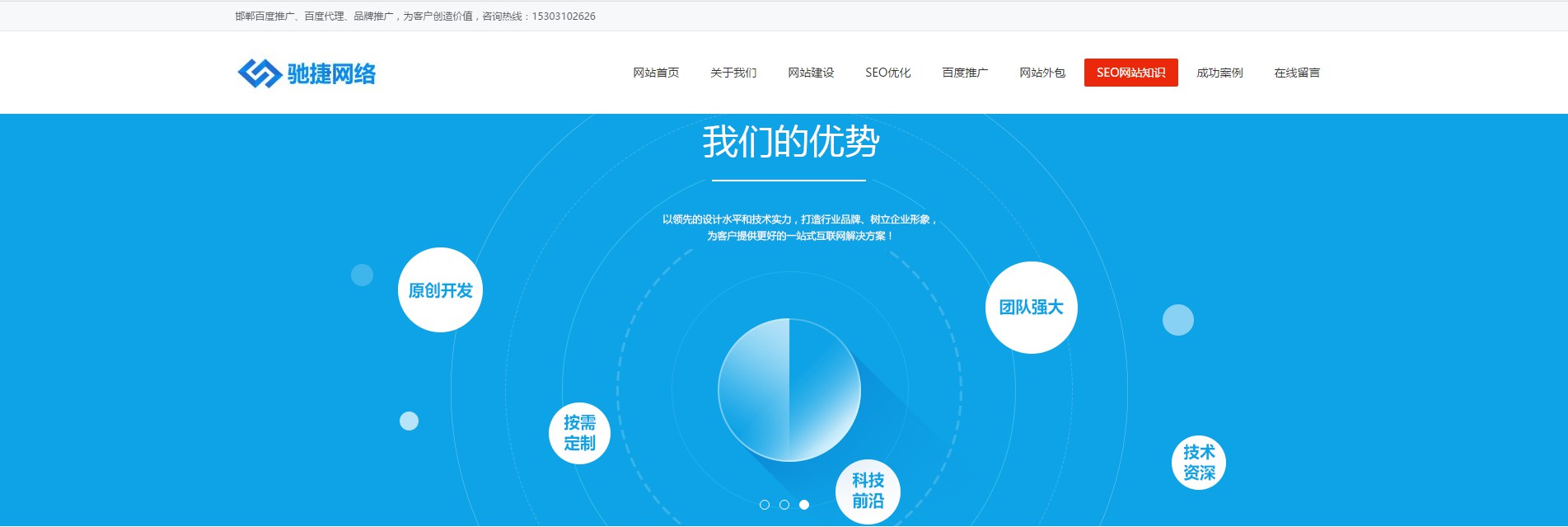Click the text 以领先的设计水平和技术实力
The image size is (1568, 527).
(x=727, y=219)
